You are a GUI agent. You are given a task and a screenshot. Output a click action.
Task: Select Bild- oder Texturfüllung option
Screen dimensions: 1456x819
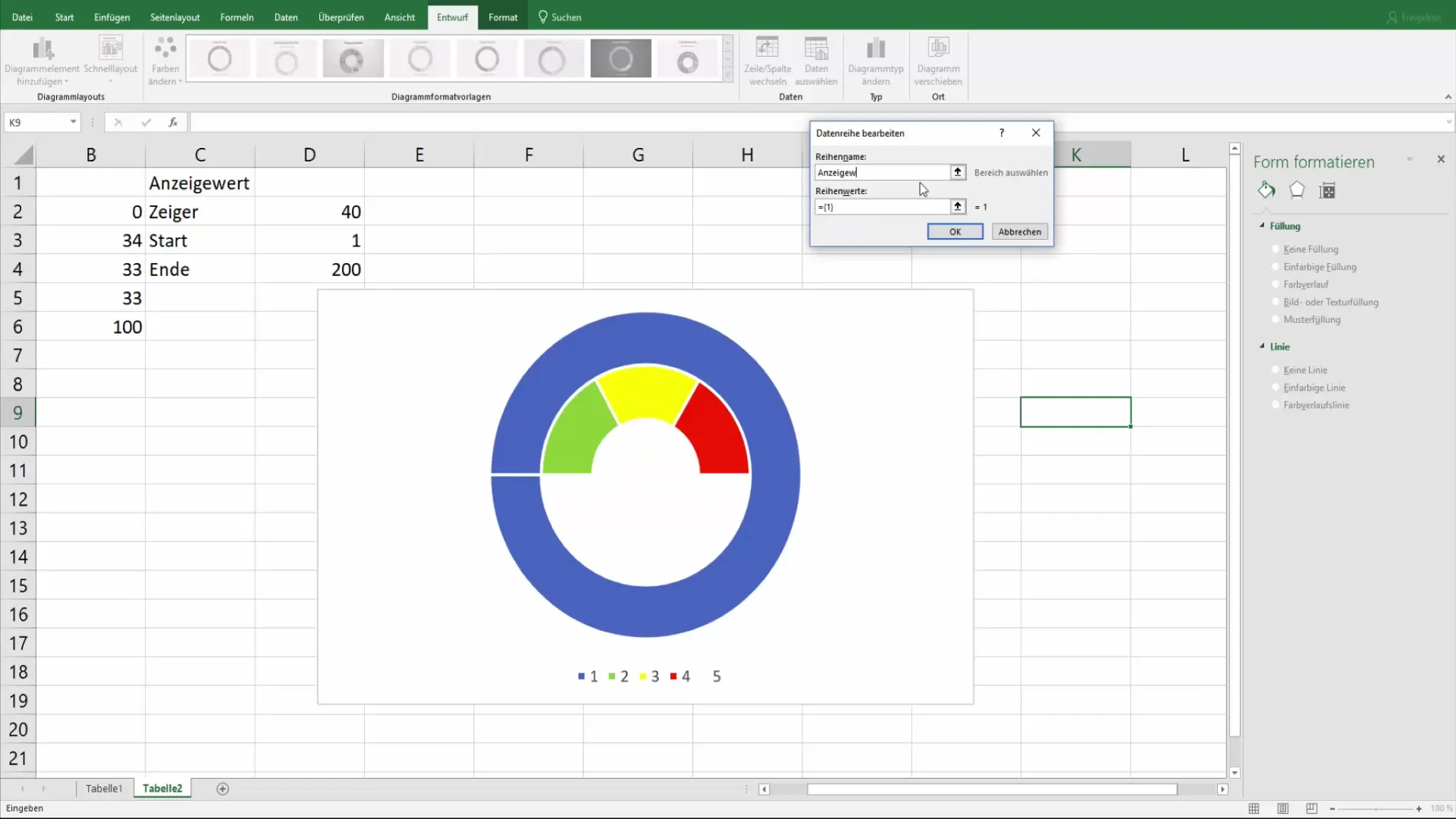click(1276, 302)
